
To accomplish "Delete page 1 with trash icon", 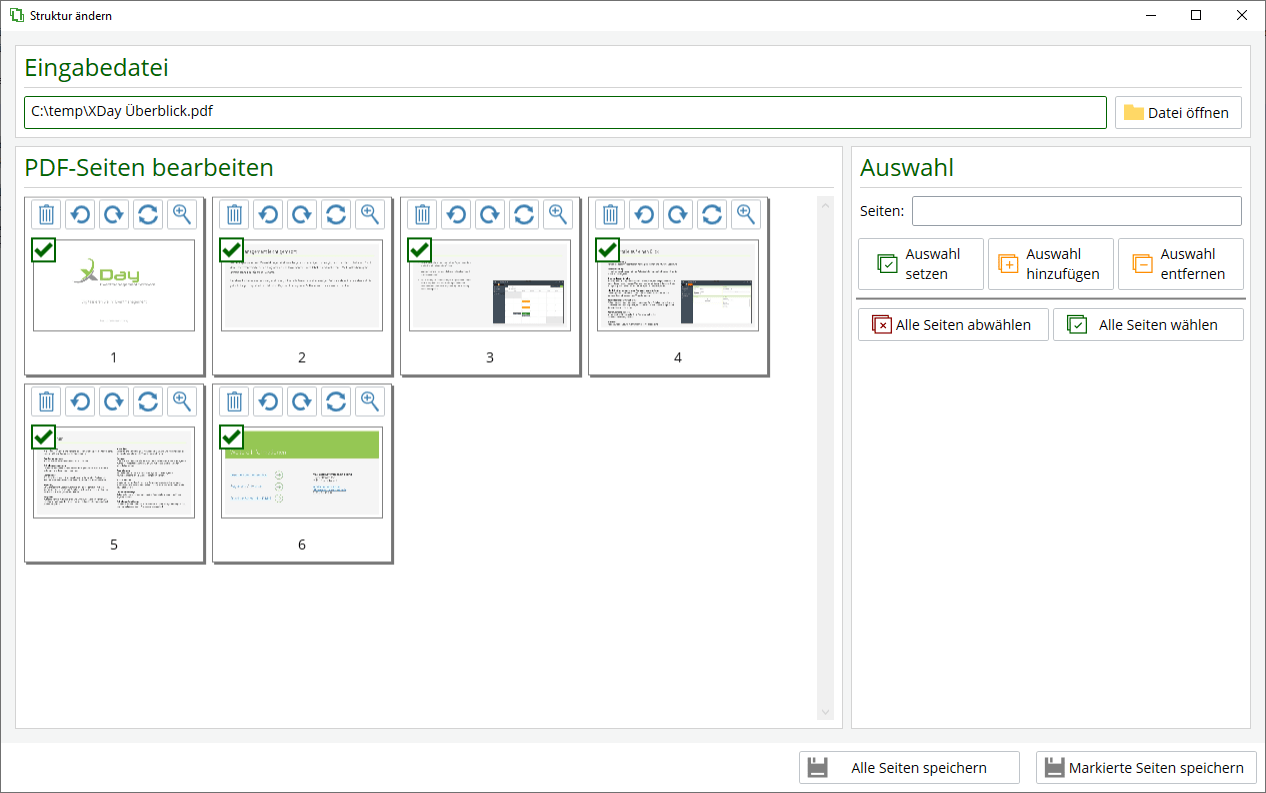I will [46, 214].
